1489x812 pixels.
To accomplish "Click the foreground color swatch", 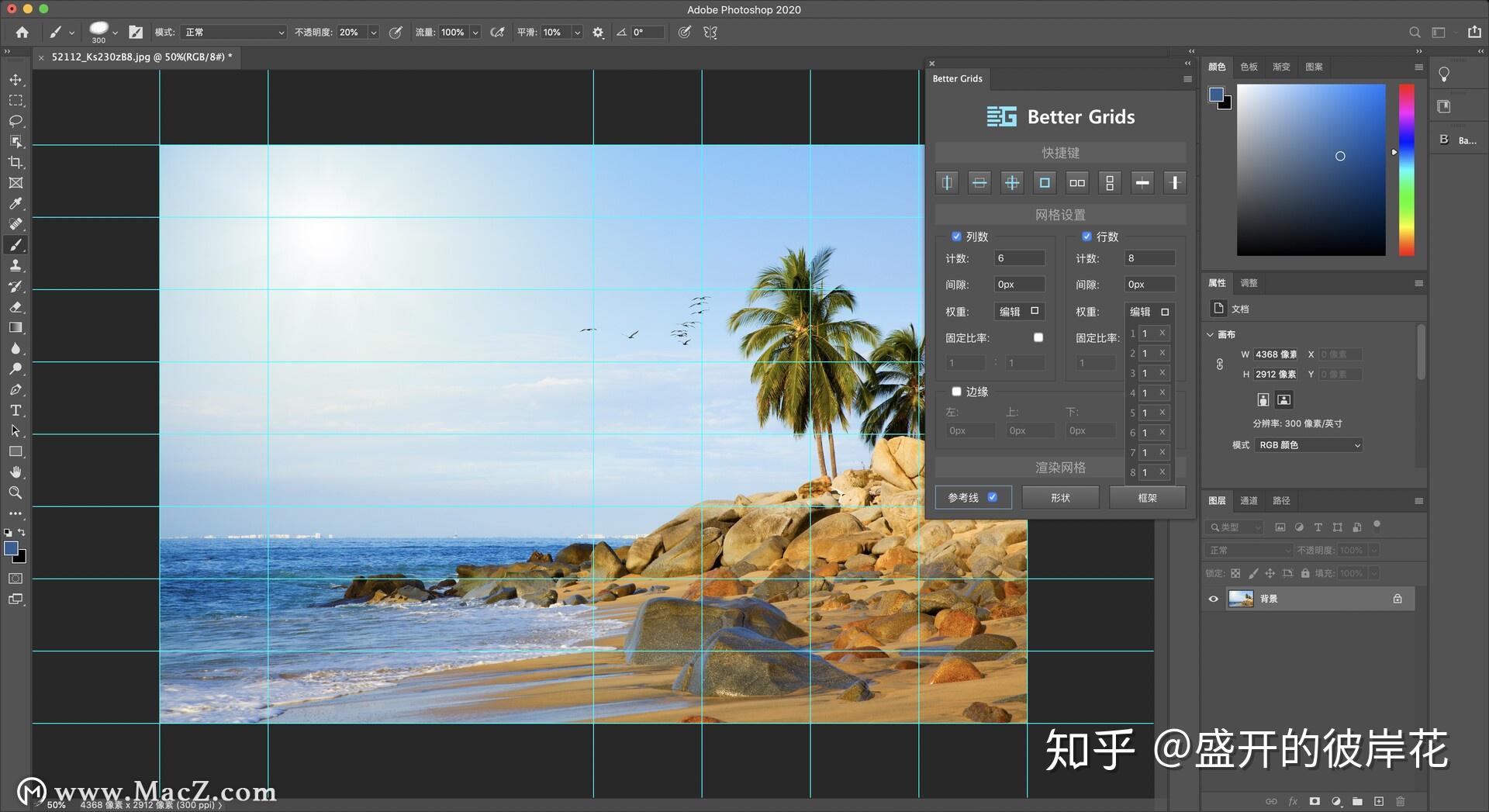I will [x=11, y=548].
